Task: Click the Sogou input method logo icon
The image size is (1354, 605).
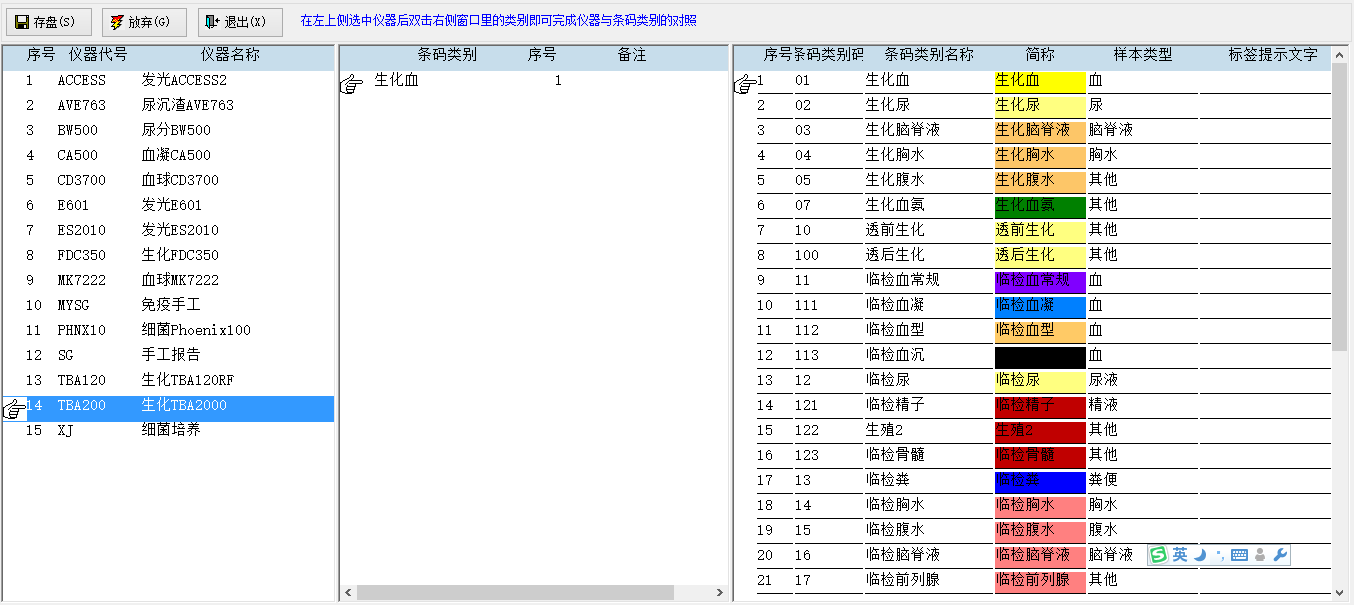Action: pyautogui.click(x=1159, y=555)
